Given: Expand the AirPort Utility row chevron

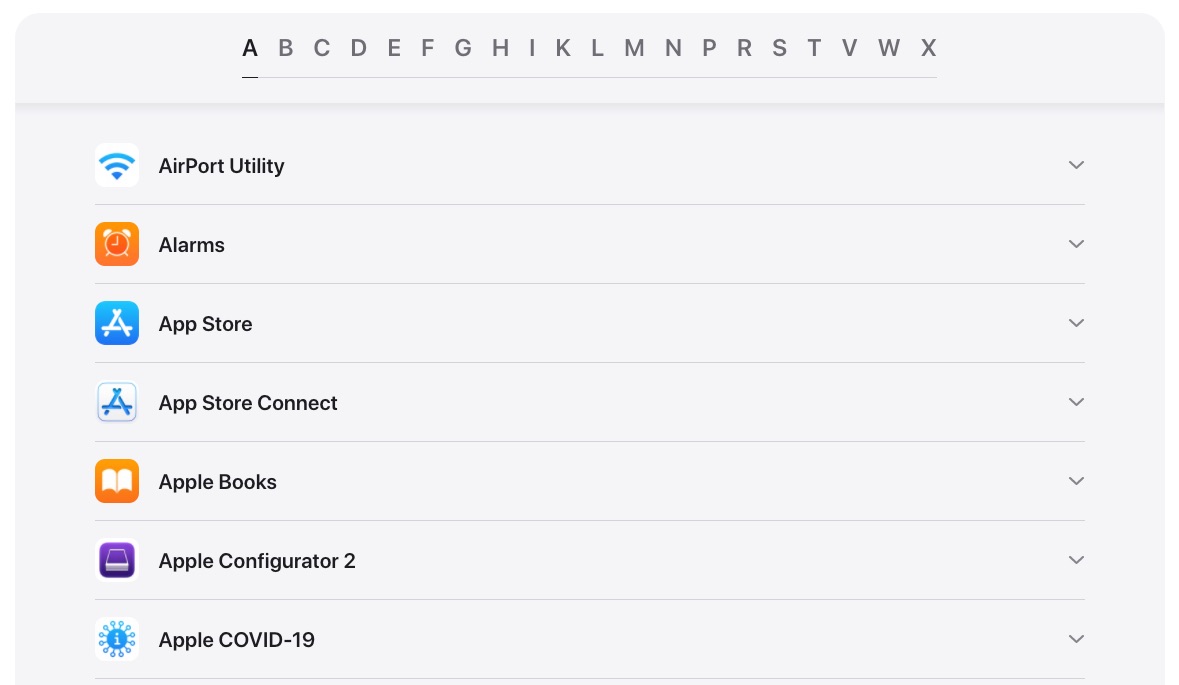Looking at the screenshot, I should tap(1076, 165).
